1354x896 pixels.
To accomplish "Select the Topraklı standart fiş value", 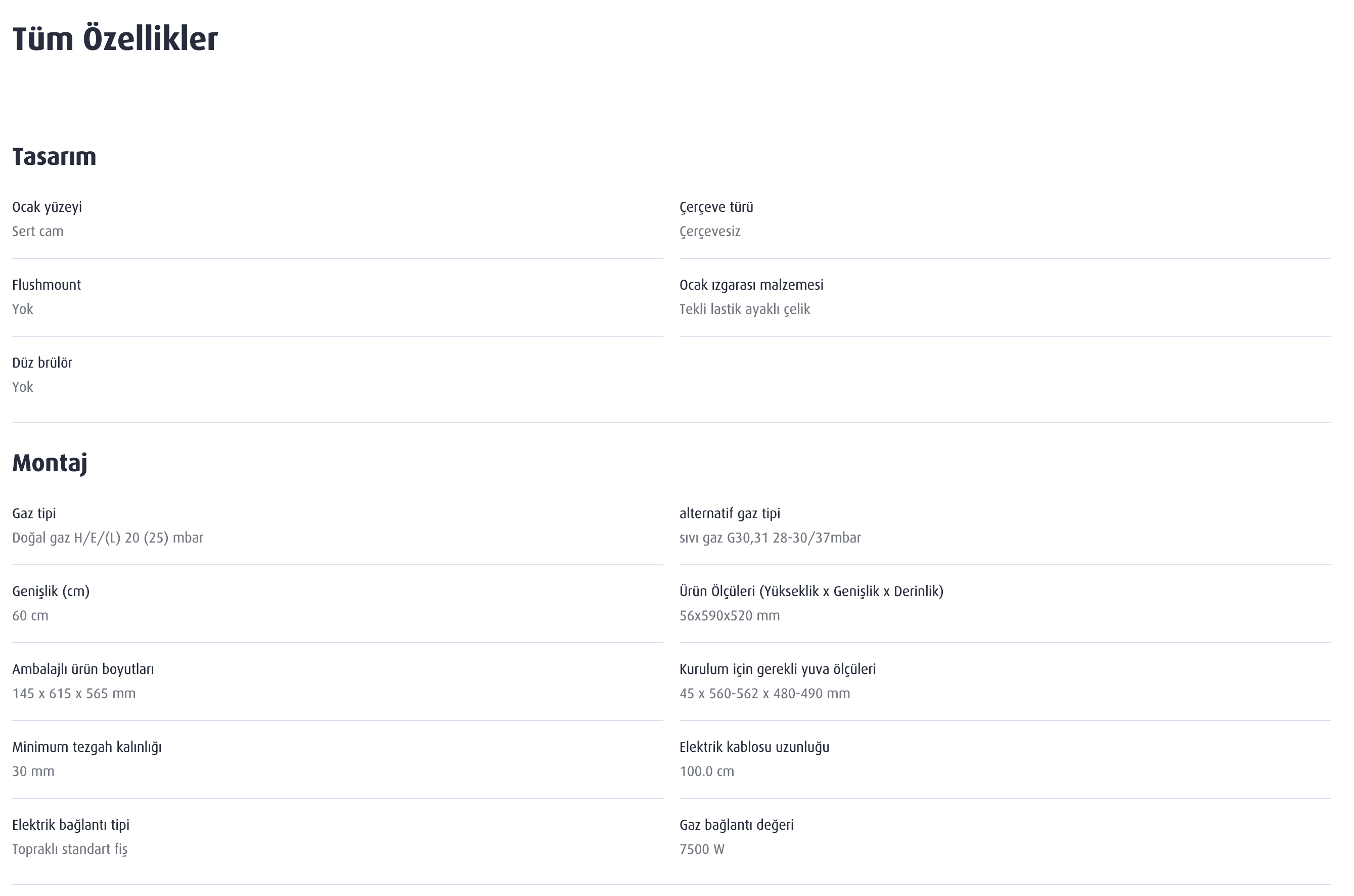I will tap(70, 849).
